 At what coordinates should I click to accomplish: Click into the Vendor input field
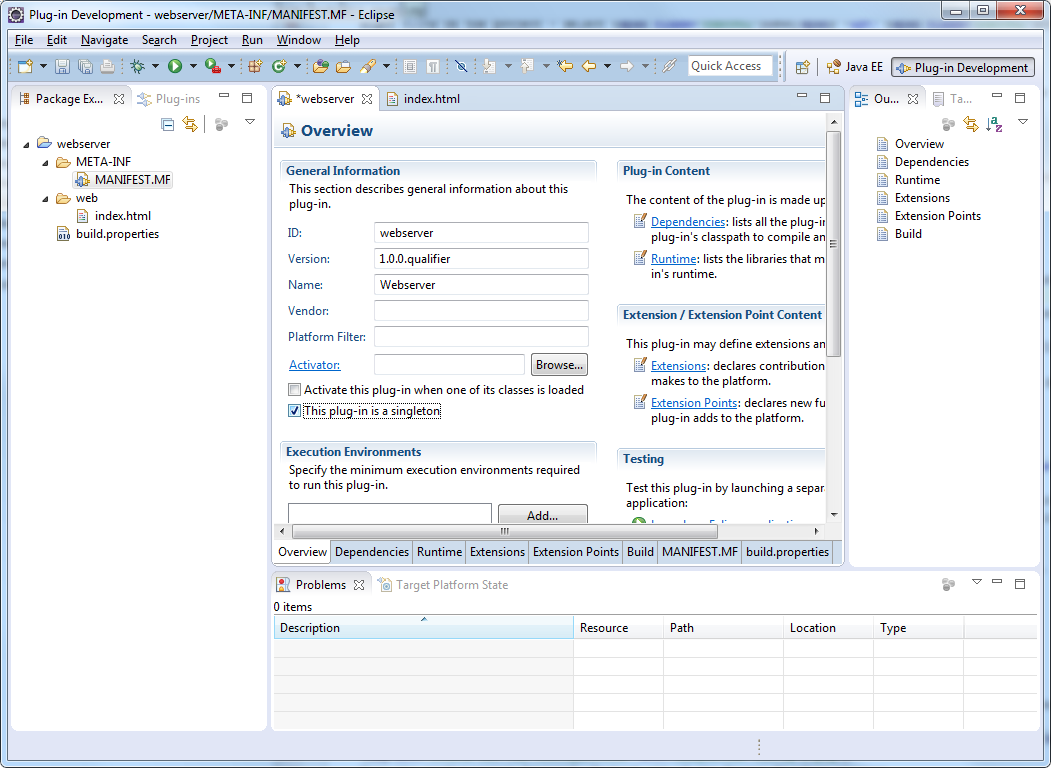pos(481,311)
